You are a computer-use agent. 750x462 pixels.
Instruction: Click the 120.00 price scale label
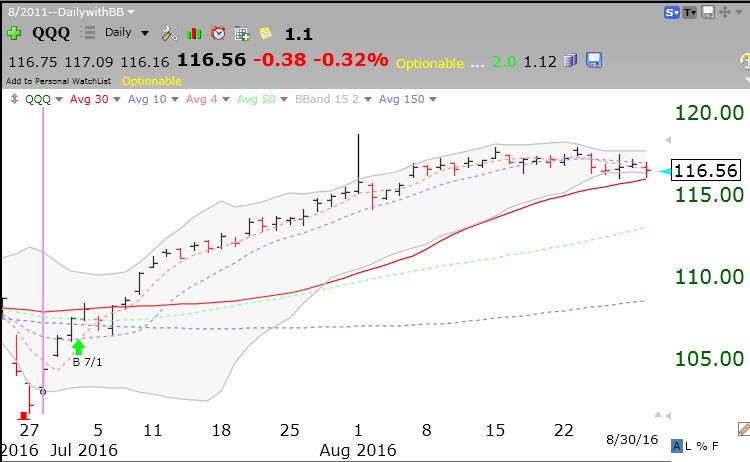(709, 113)
